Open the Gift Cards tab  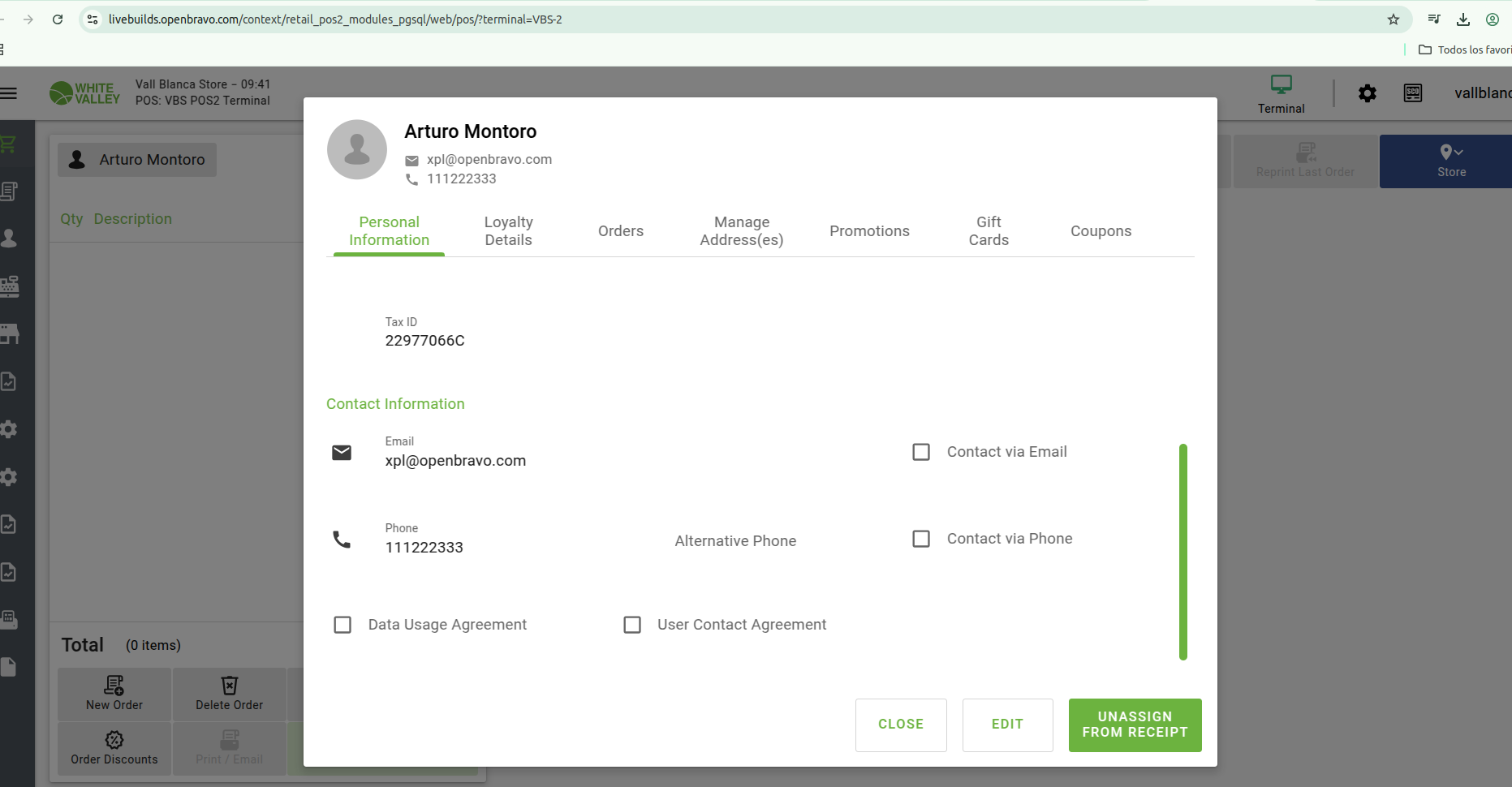click(988, 231)
